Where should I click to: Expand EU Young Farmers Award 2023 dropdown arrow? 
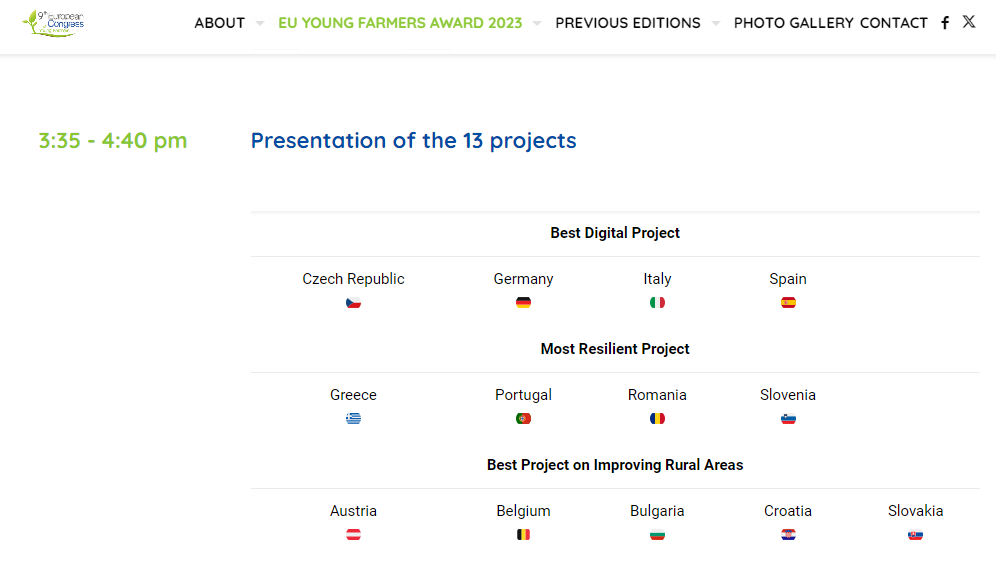point(537,23)
